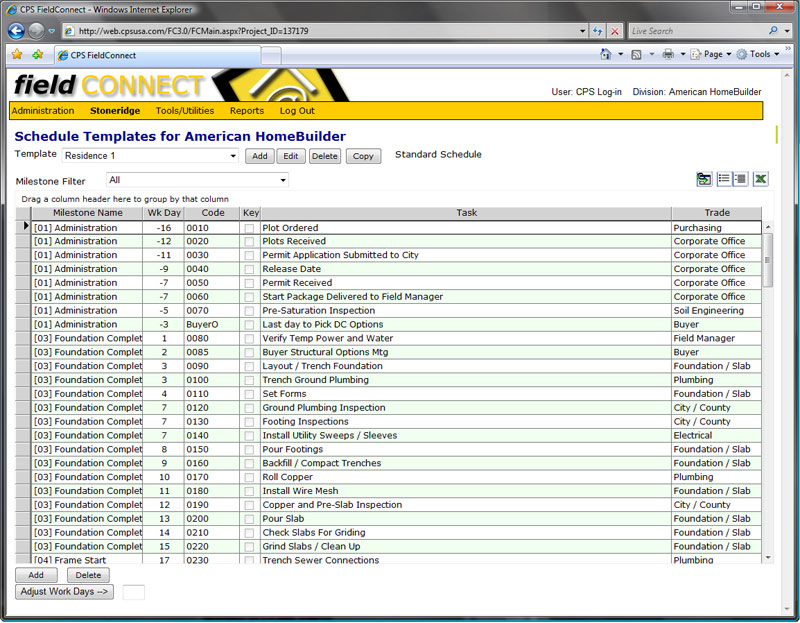This screenshot has width=800, height=623.
Task: Click the RSS feeds icon
Action: click(636, 54)
